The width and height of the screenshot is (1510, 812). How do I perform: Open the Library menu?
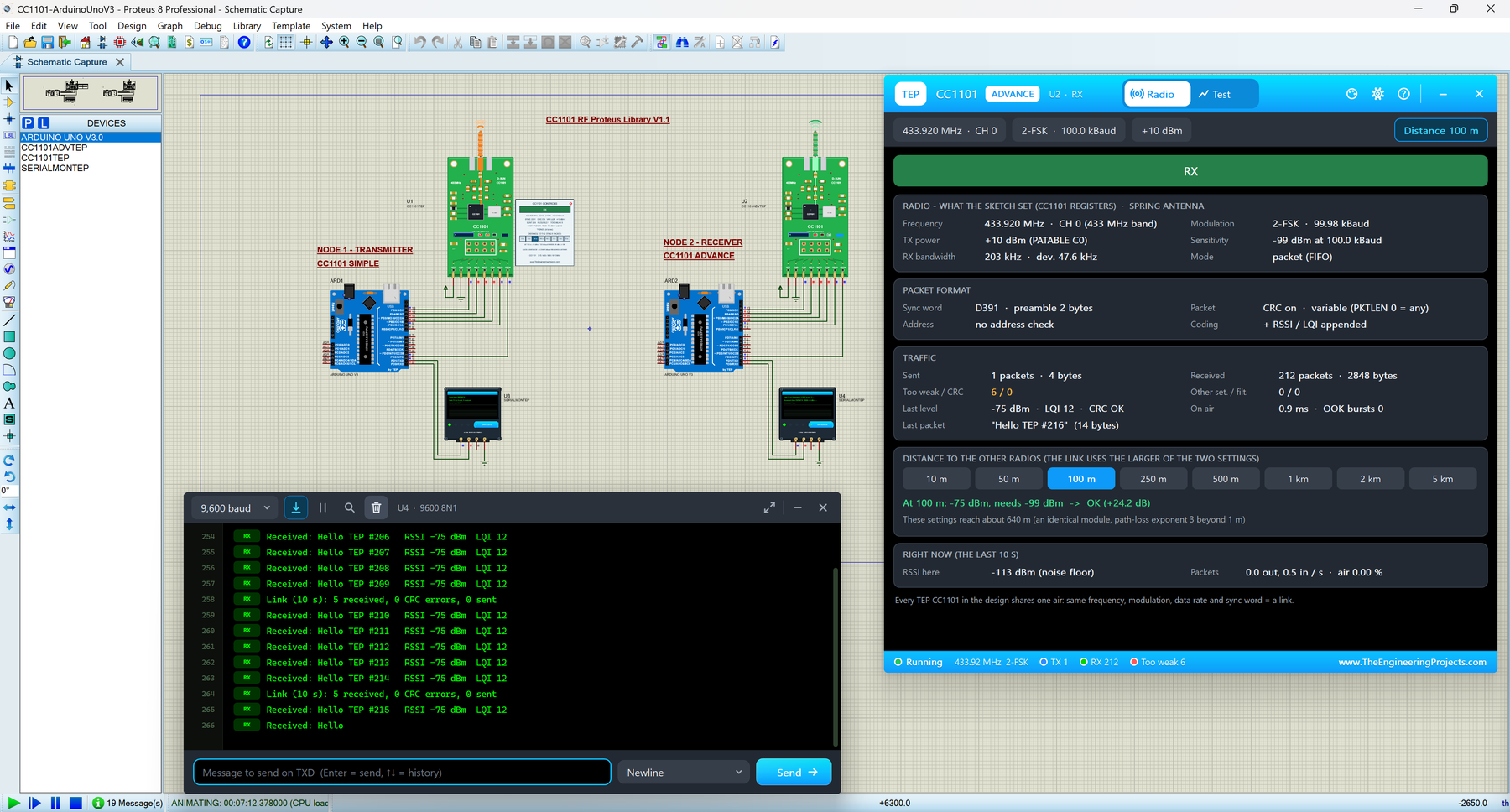pyautogui.click(x=247, y=26)
